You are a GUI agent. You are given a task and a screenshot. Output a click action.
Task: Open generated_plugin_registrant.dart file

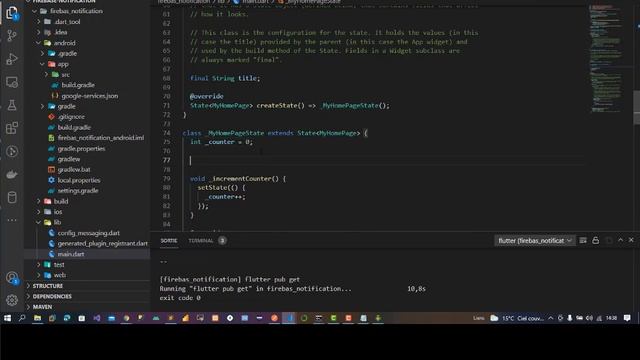pos(102,243)
